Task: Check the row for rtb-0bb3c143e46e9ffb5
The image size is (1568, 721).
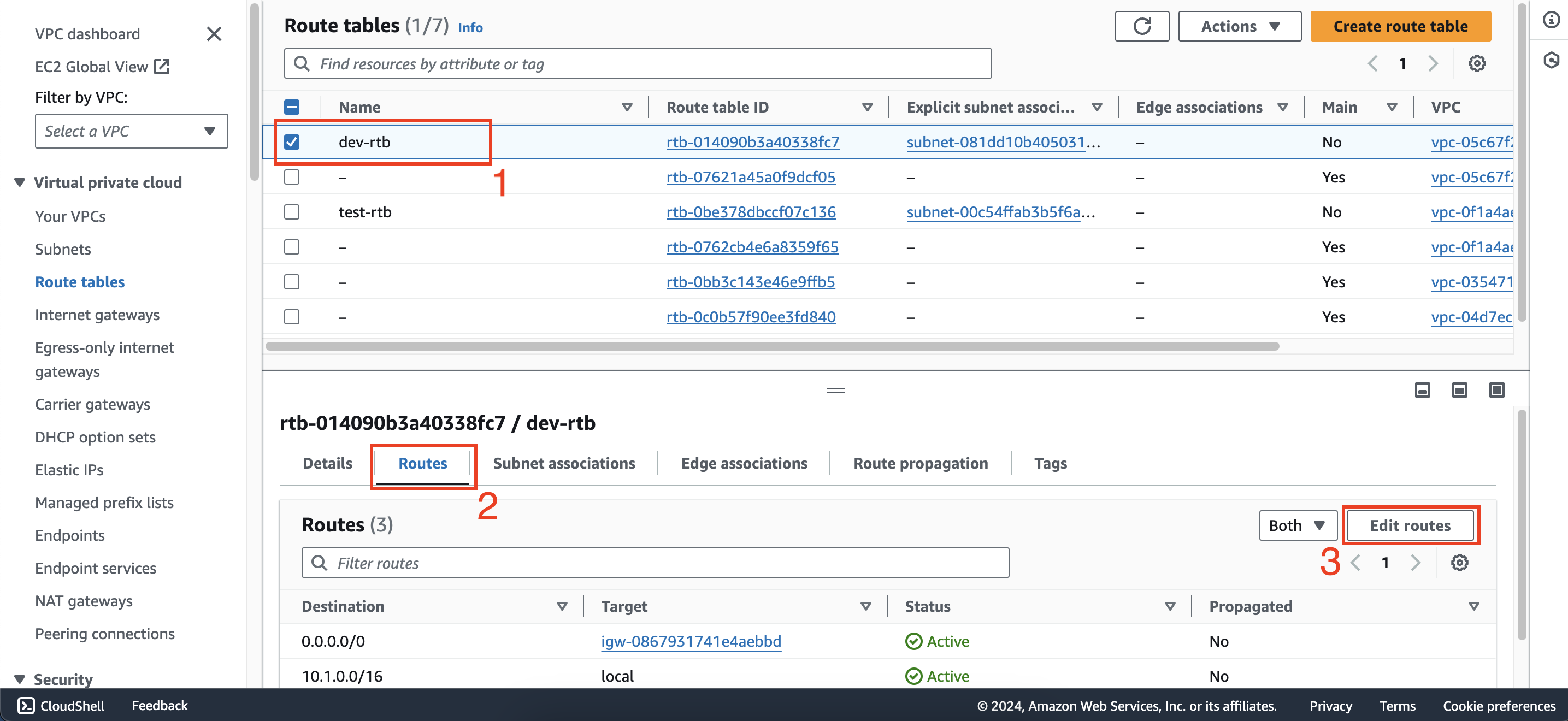Action: pos(292,282)
